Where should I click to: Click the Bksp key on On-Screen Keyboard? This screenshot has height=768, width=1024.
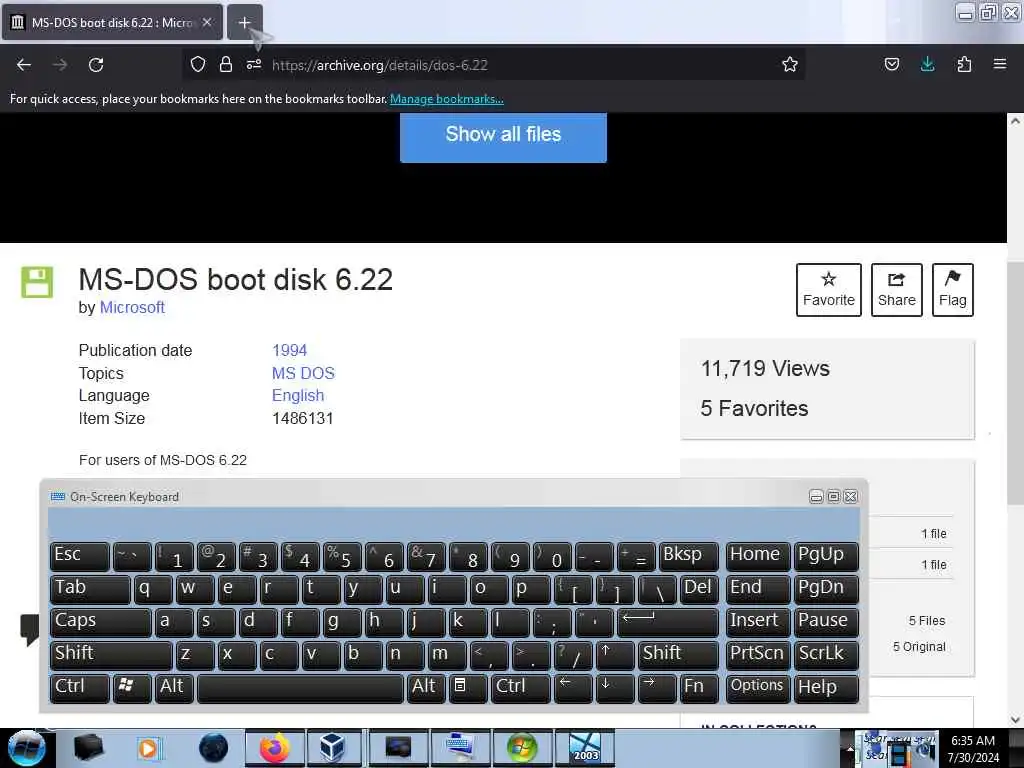[x=688, y=556]
